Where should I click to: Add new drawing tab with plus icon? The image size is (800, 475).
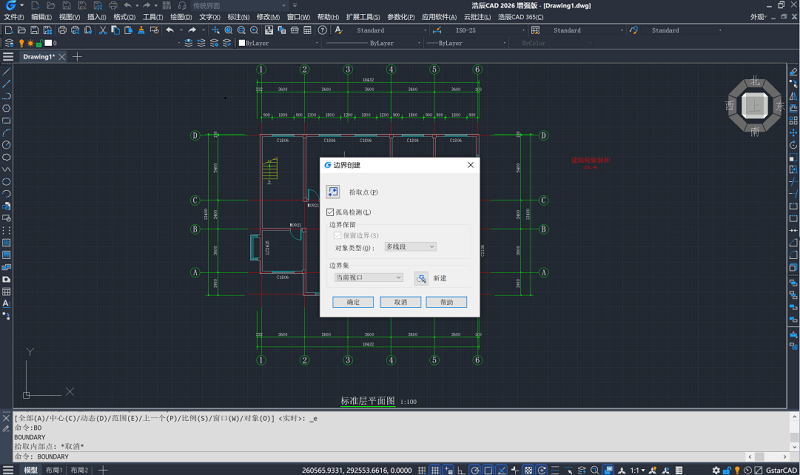coord(77,57)
